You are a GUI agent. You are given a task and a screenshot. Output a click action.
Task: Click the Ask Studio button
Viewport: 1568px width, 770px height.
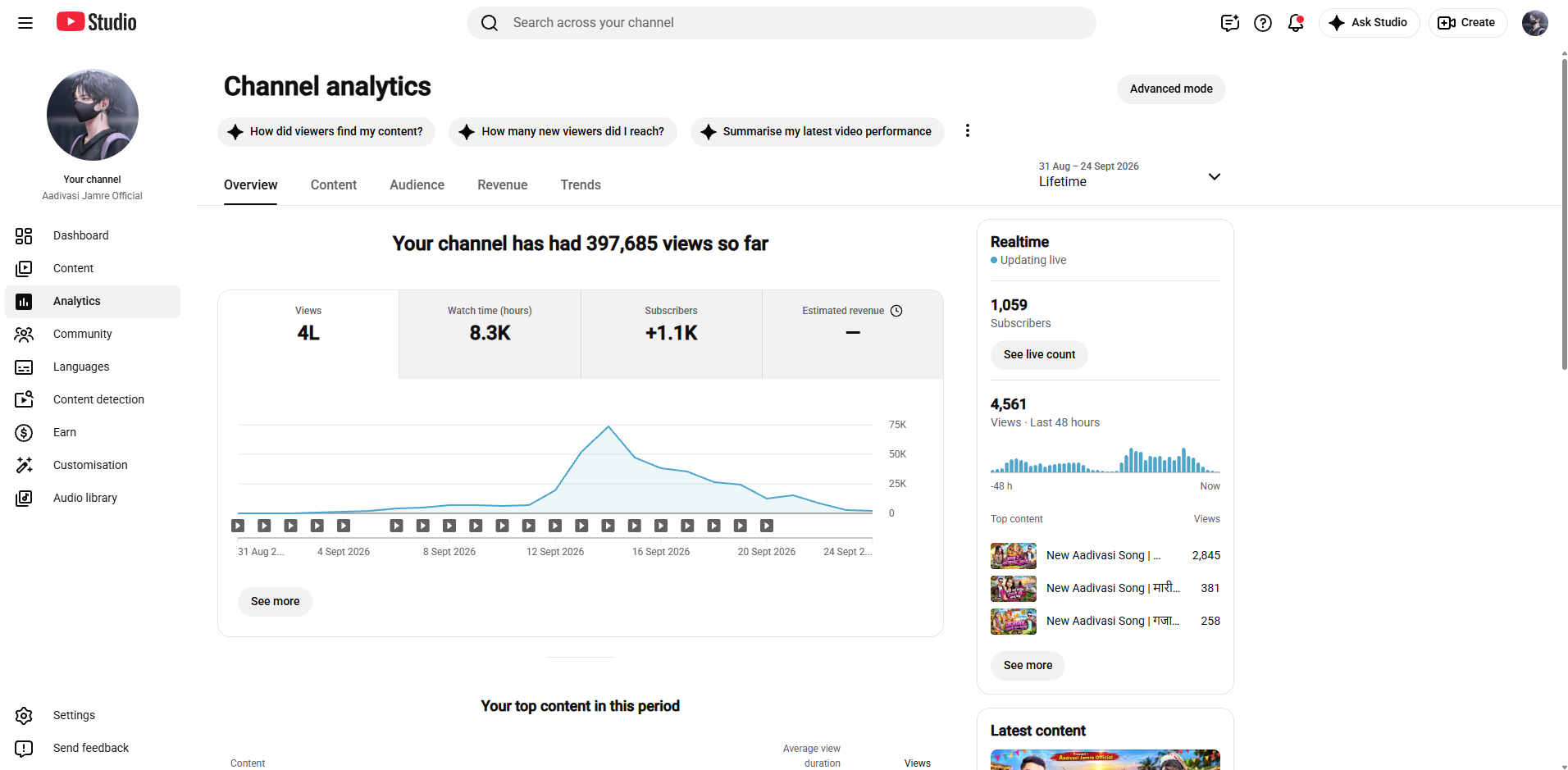1369,23
